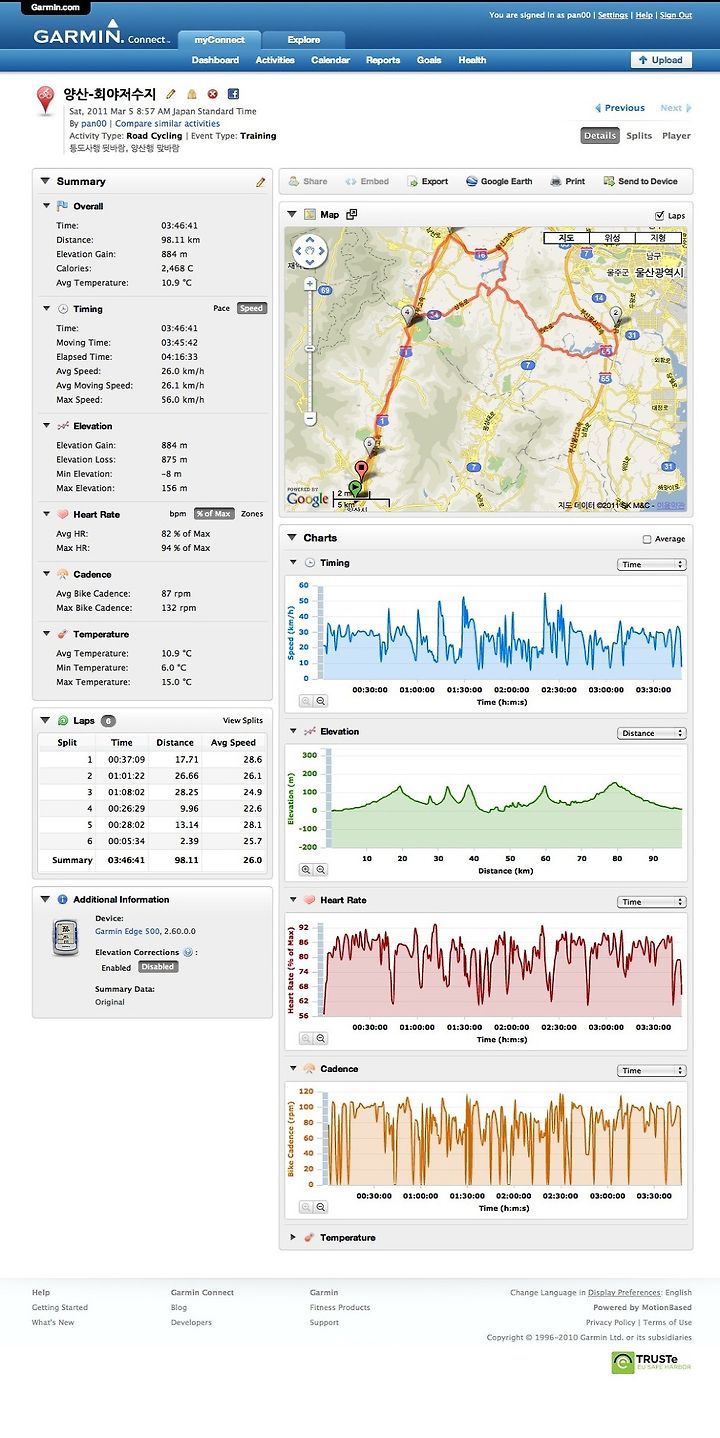
Task: Open the Dashboard menu item
Action: pyautogui.click(x=215, y=60)
